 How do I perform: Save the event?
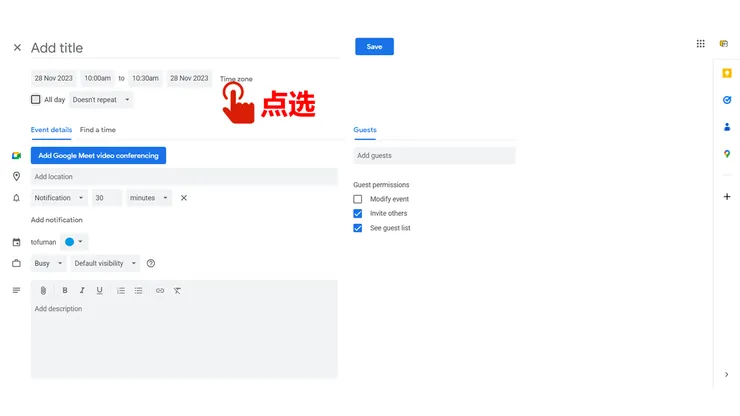point(374,47)
